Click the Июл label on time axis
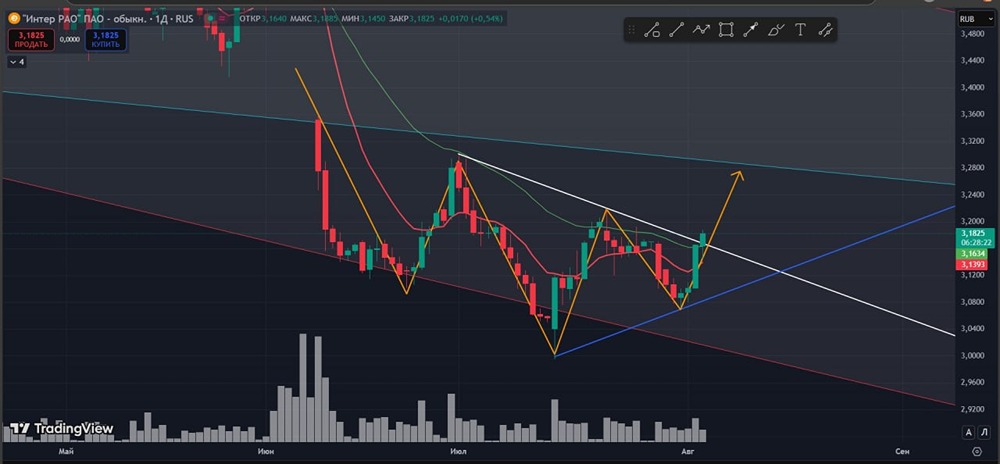Image resolution: width=1000 pixels, height=464 pixels. point(458,451)
